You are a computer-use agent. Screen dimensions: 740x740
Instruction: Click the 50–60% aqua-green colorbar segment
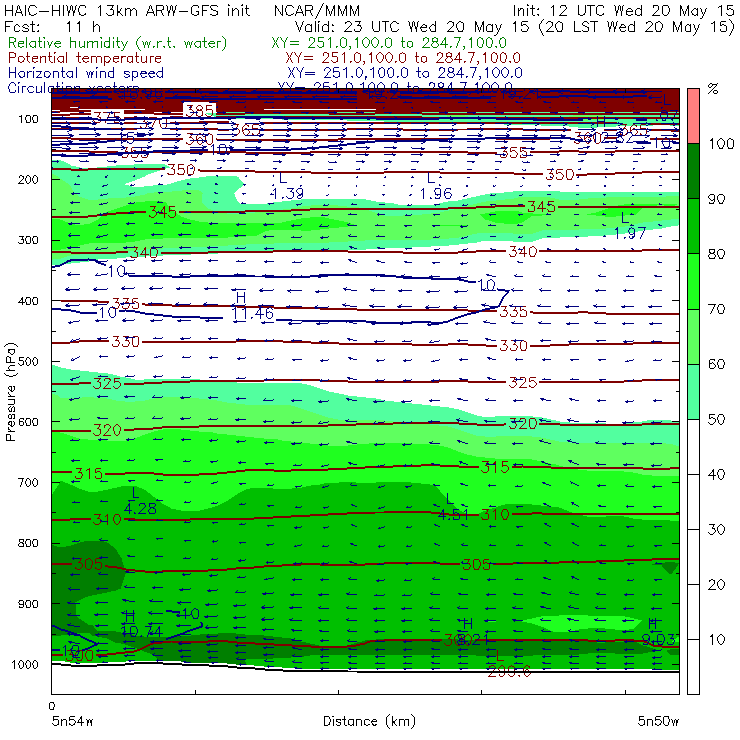[x=693, y=392]
